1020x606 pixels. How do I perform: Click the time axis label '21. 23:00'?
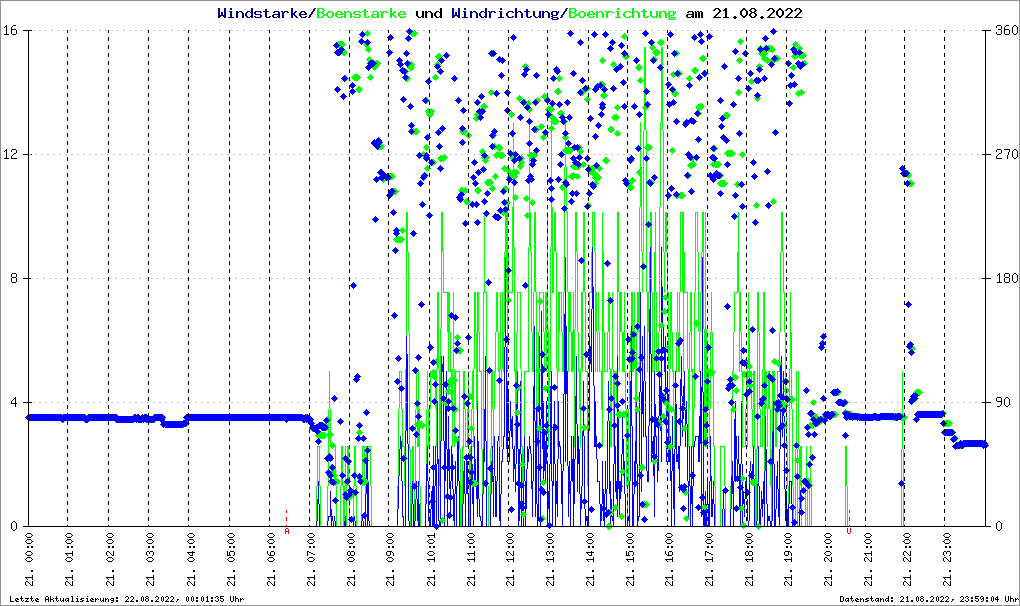(x=949, y=559)
